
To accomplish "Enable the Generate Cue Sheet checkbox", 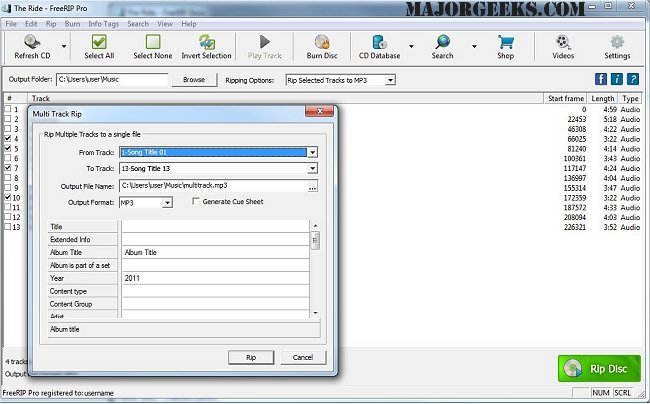I will click(x=196, y=201).
